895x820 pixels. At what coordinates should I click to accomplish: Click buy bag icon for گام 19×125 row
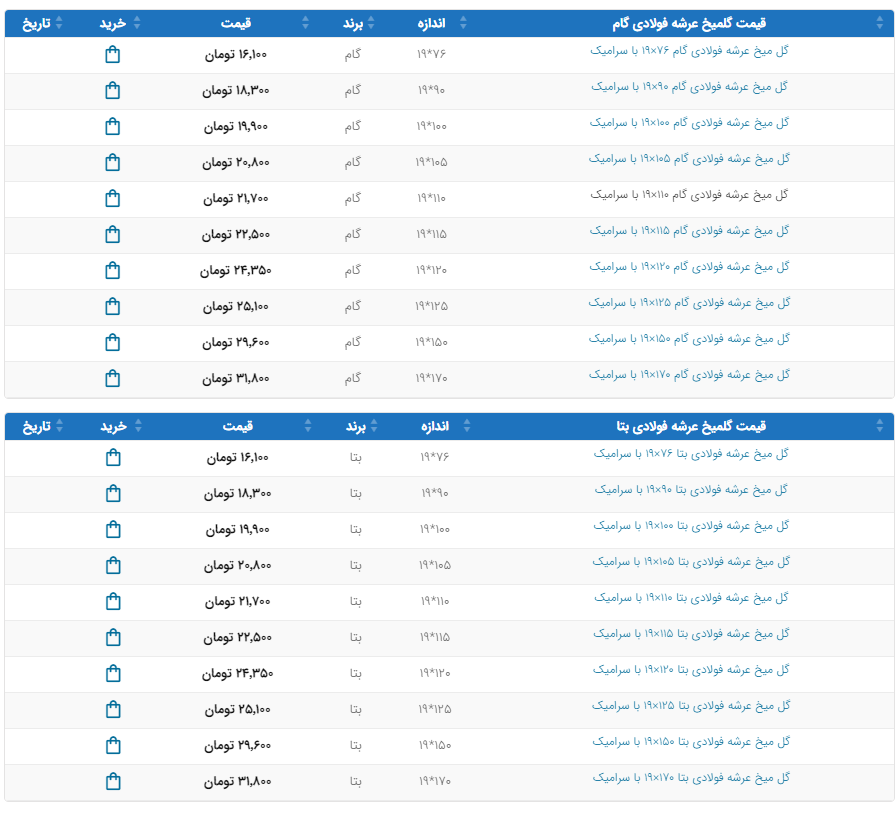[x=112, y=306]
